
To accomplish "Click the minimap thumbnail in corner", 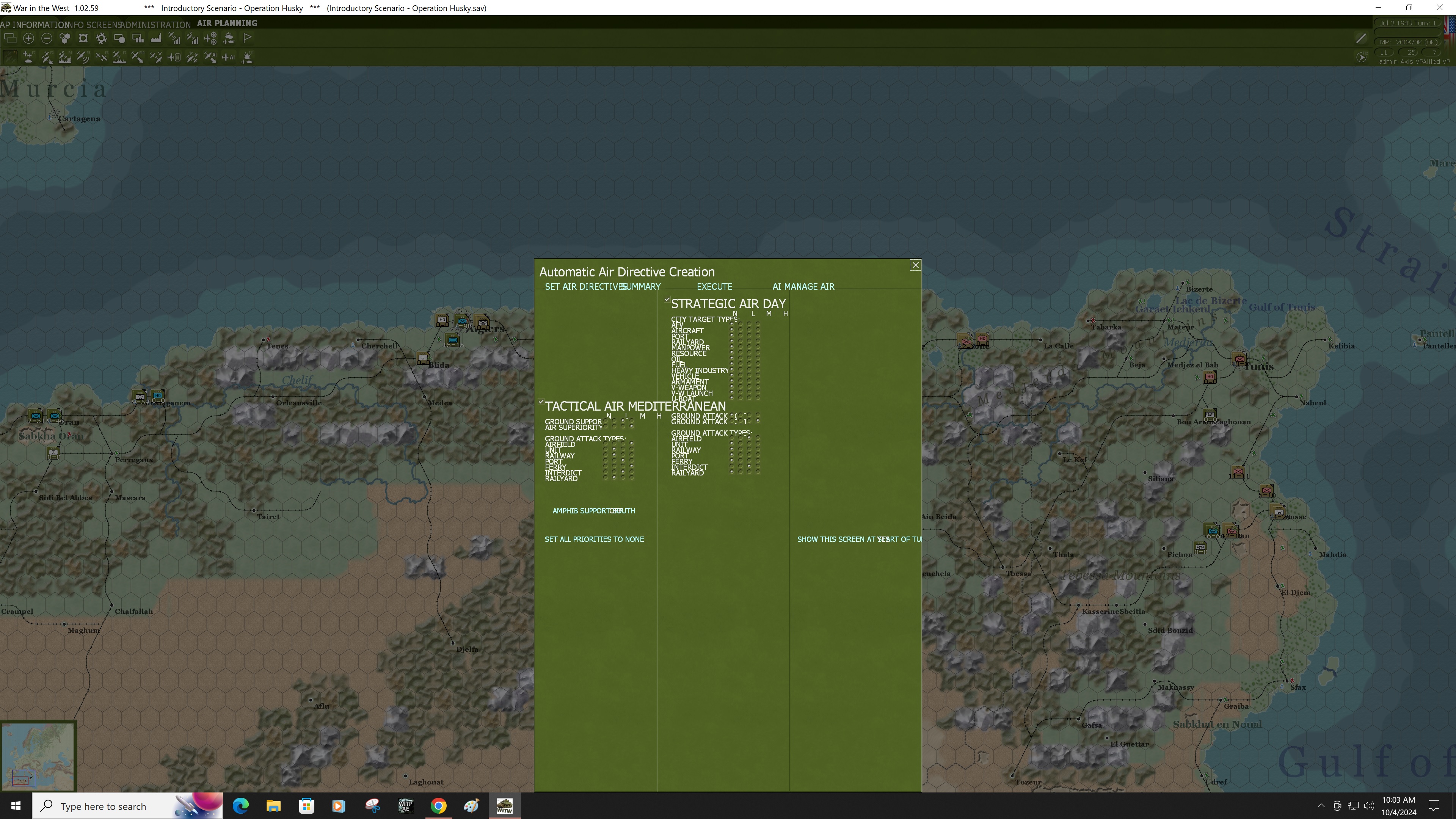I will point(38,756).
